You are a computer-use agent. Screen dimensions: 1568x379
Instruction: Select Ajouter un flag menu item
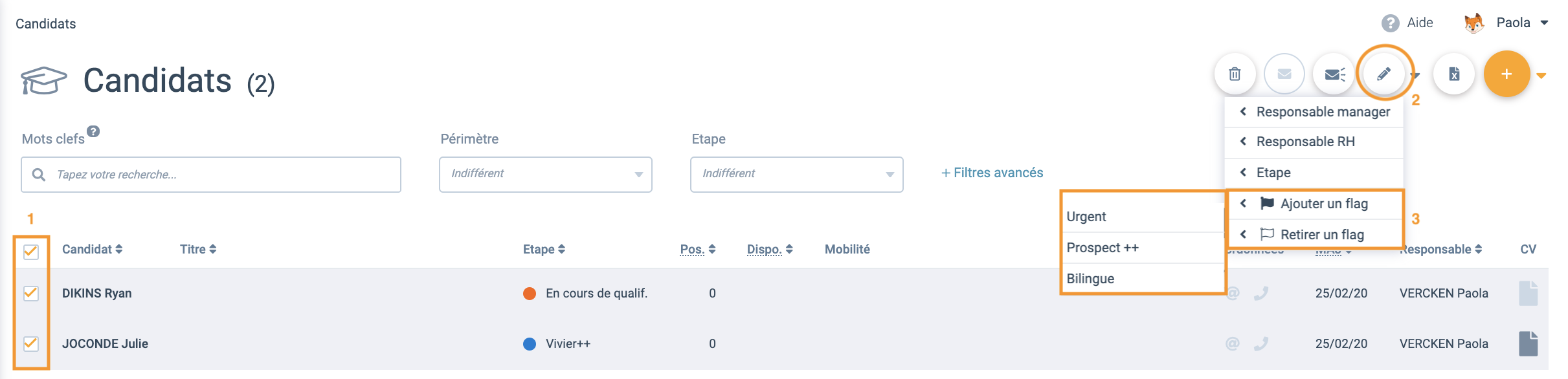(1314, 204)
